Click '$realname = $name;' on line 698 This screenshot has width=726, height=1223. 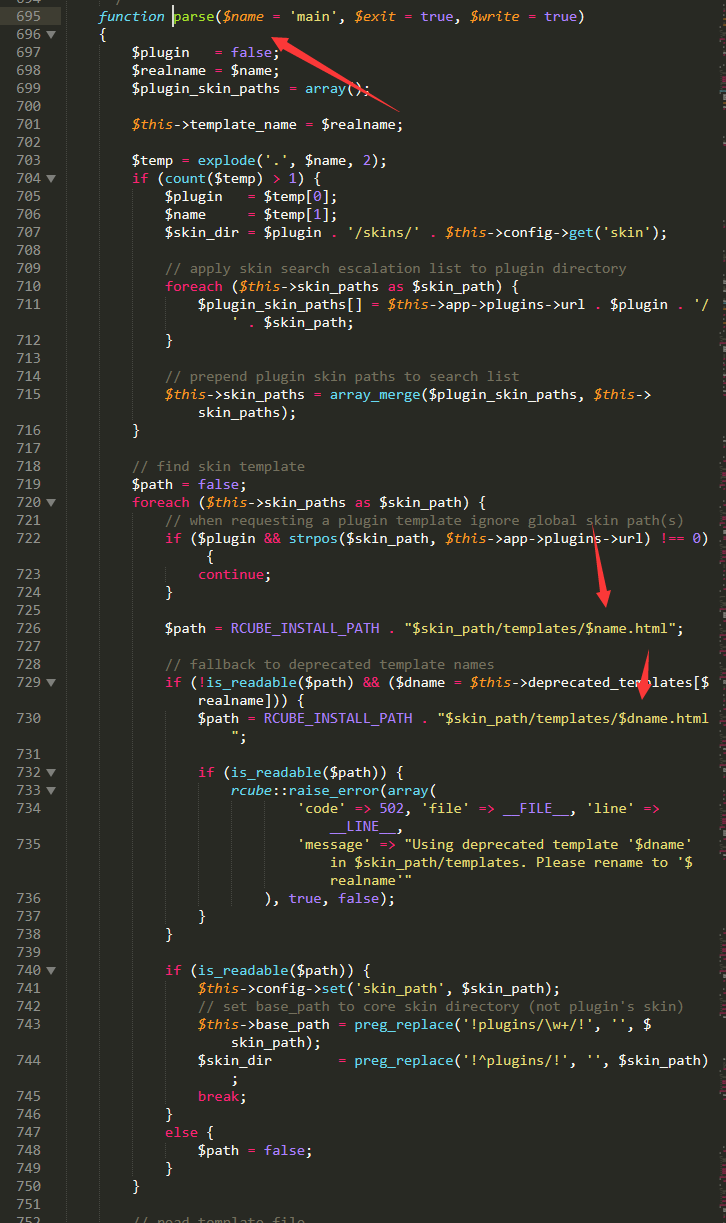coord(206,70)
